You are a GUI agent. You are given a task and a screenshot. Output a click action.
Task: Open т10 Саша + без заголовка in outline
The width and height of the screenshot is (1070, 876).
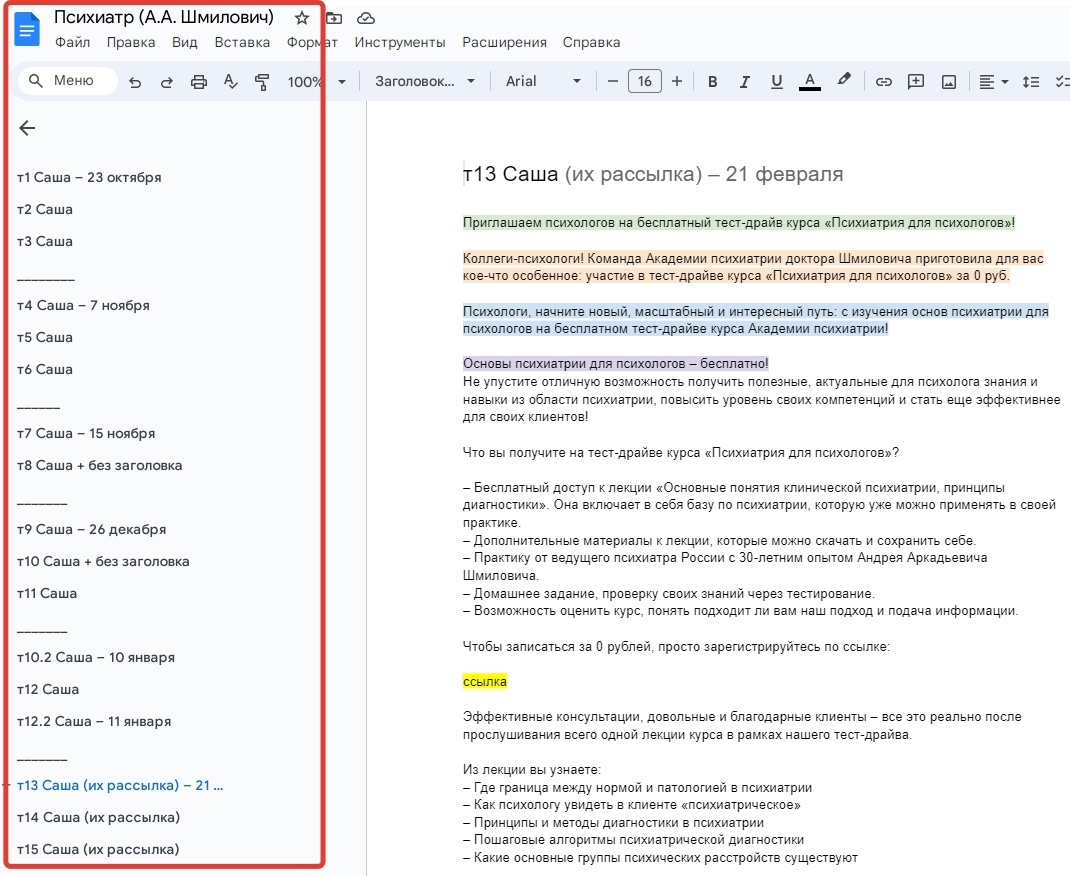click(x=103, y=561)
